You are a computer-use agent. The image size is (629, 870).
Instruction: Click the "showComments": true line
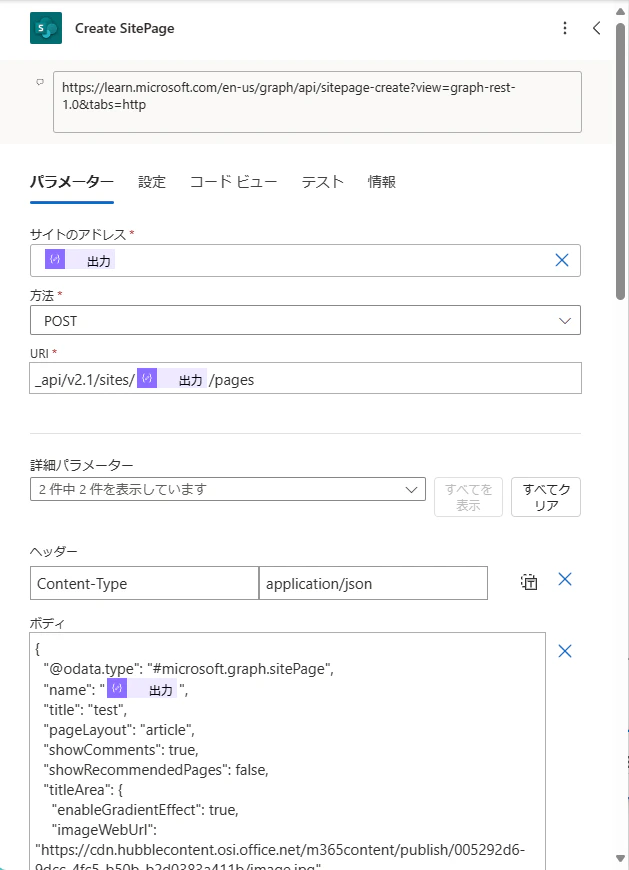pos(121,750)
